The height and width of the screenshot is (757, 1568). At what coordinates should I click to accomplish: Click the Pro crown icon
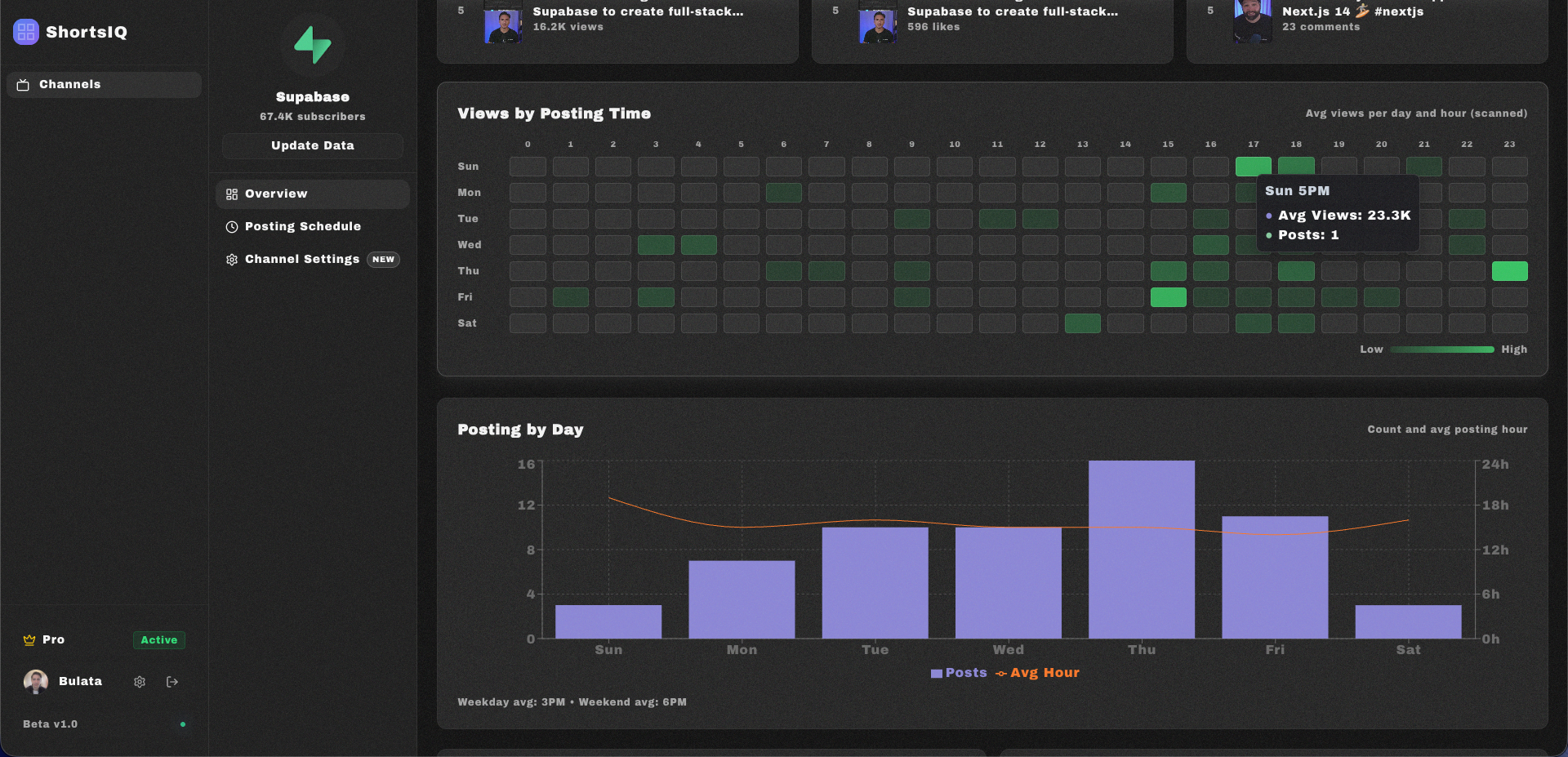point(29,640)
